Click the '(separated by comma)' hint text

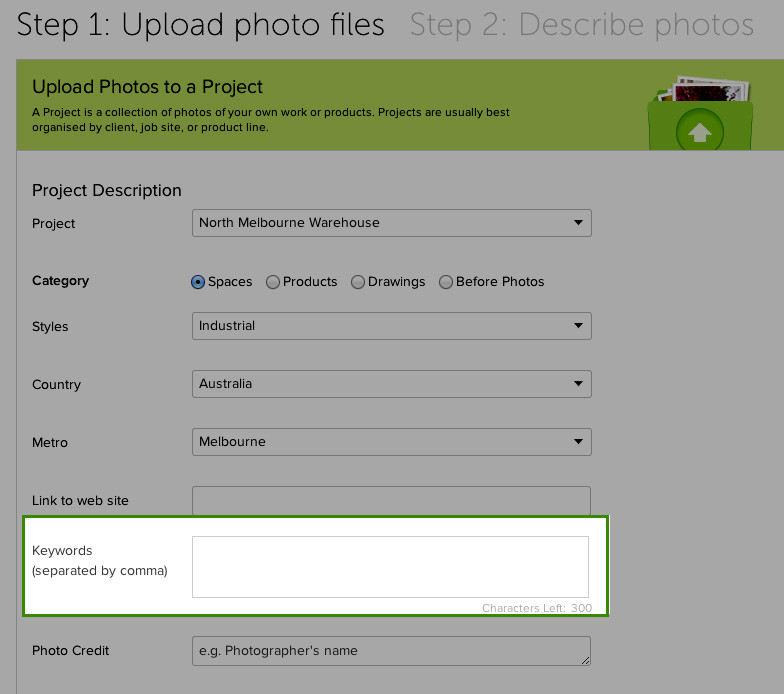(100, 571)
